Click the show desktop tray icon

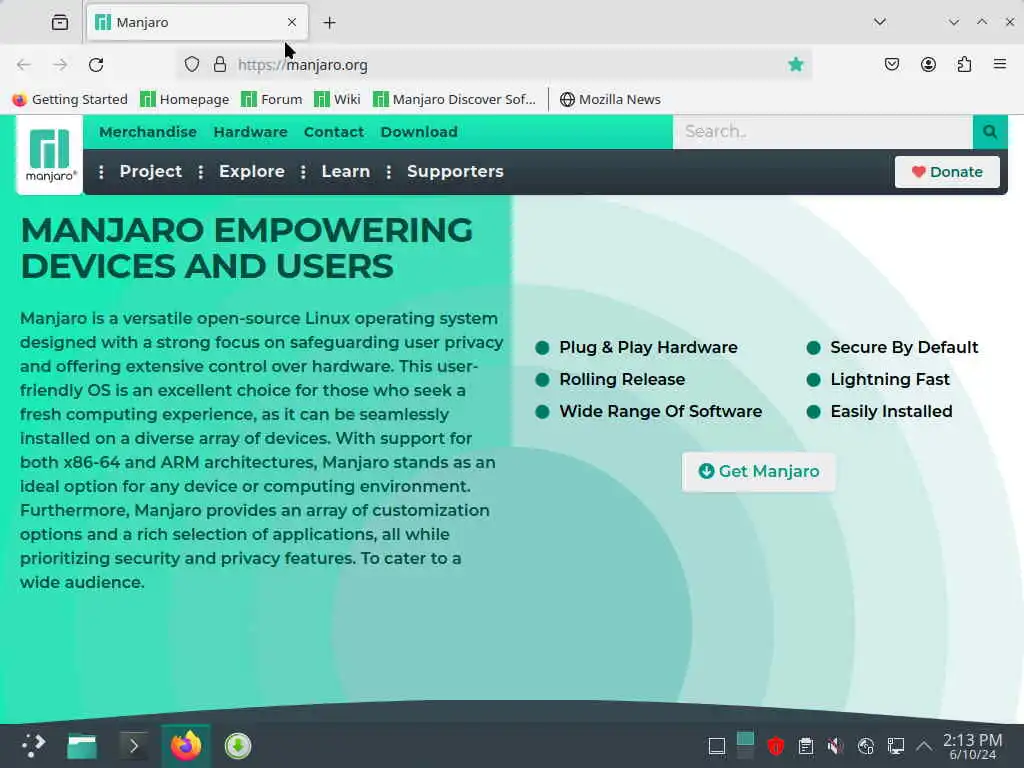[x=716, y=746]
